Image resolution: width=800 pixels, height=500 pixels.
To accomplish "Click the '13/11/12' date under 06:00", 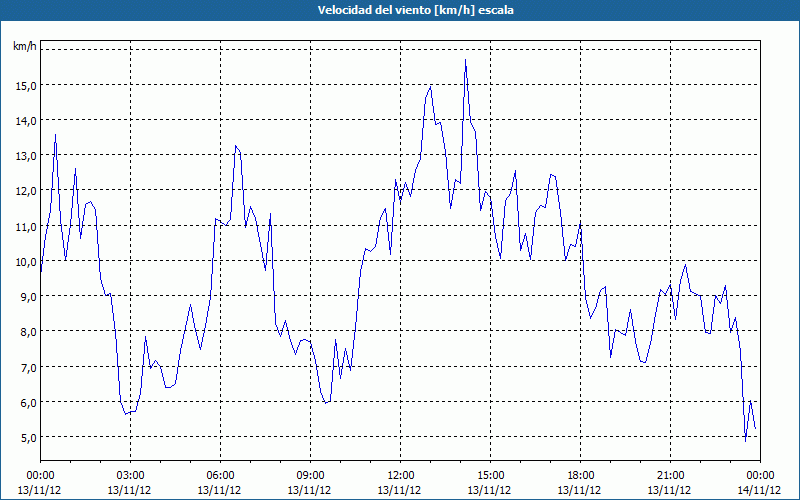I will [x=220, y=490].
